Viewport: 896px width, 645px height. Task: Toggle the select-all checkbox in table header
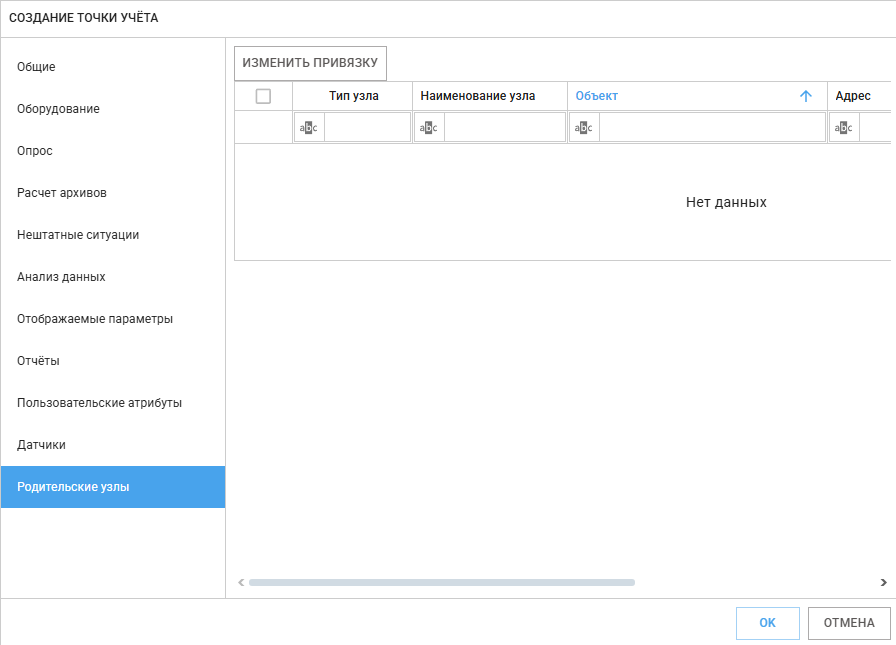[x=263, y=96]
